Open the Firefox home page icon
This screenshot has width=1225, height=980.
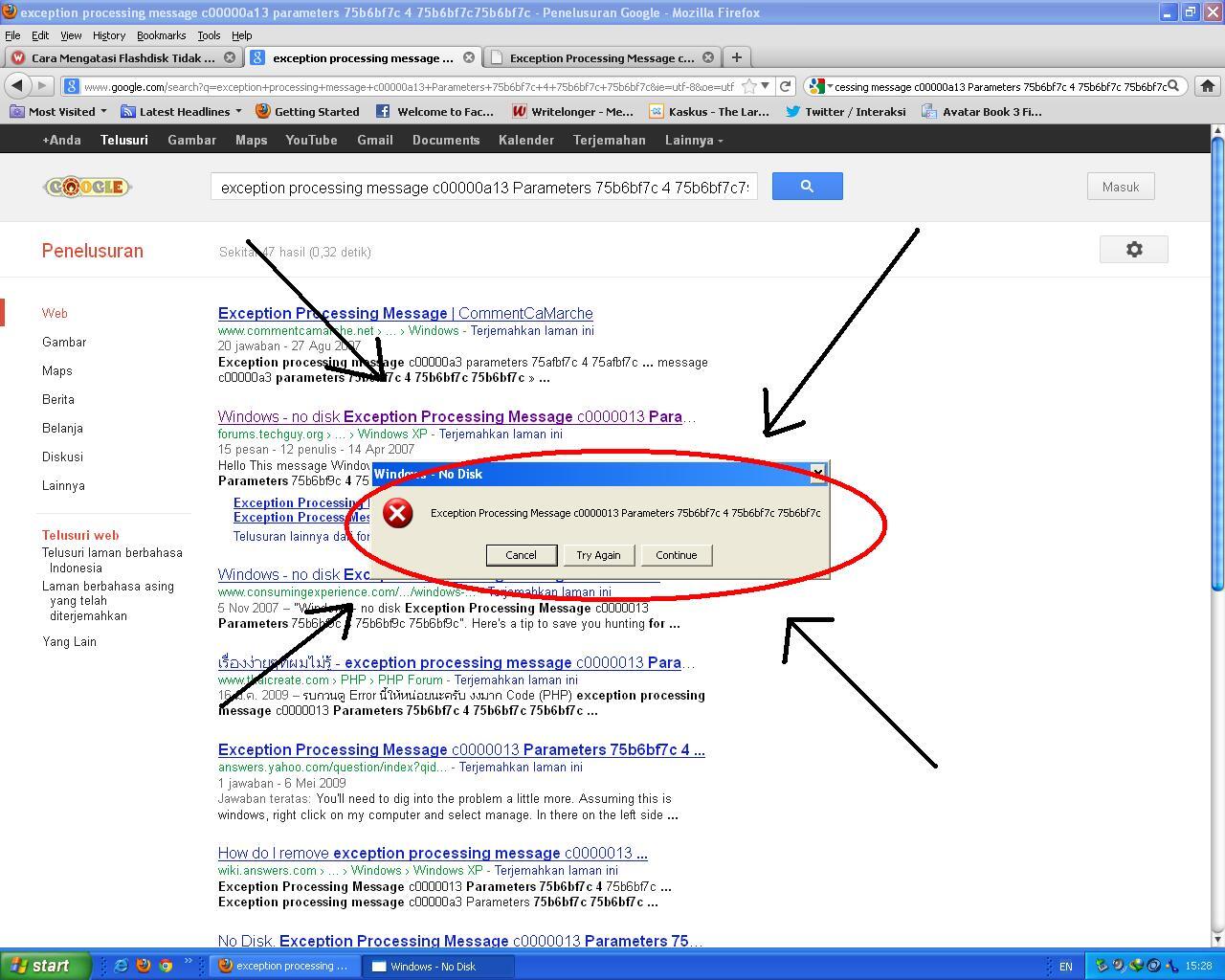(x=1208, y=86)
